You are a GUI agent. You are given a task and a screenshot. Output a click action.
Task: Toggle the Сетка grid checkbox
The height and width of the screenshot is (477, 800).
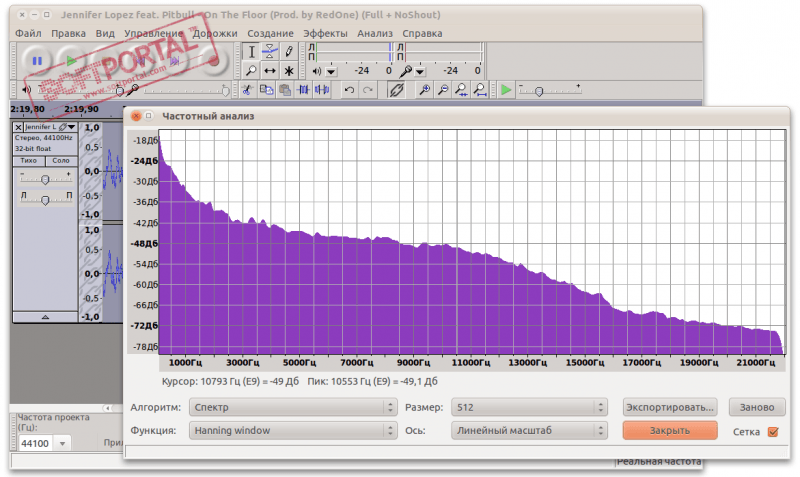[773, 432]
